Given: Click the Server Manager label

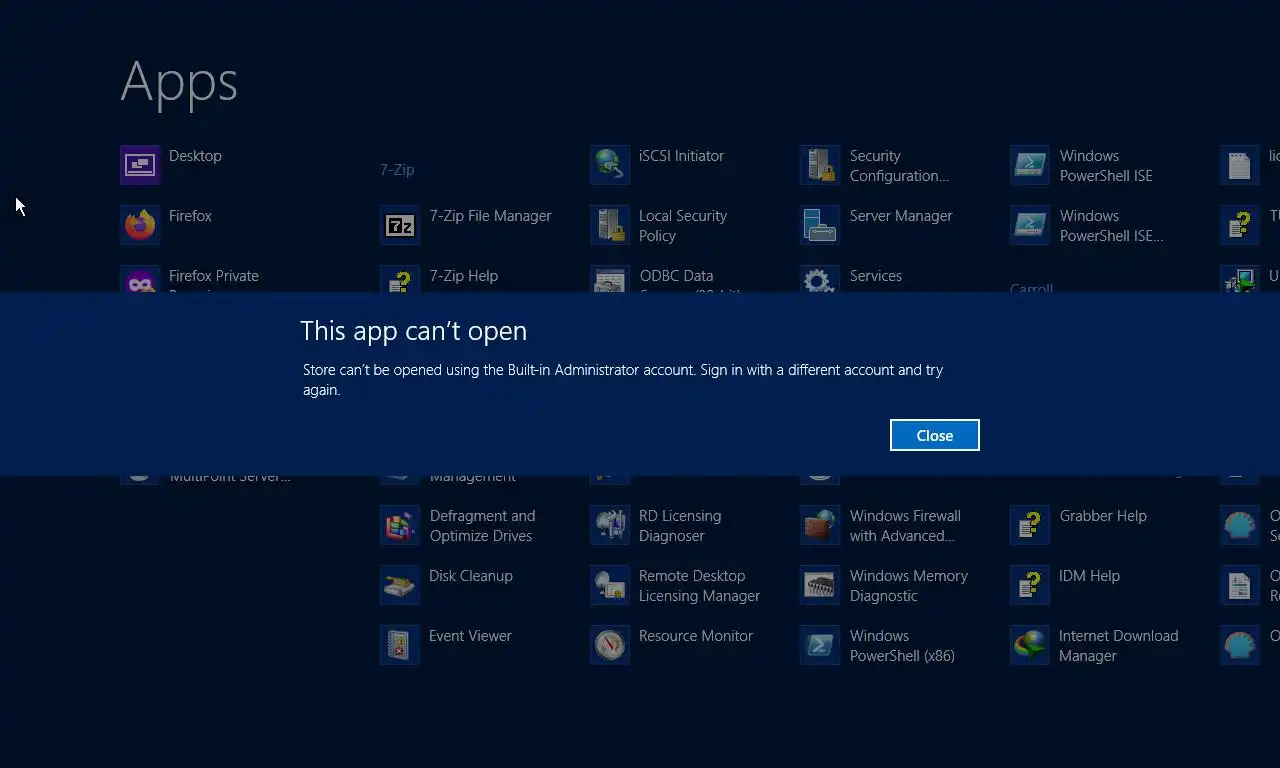Looking at the screenshot, I should (x=900, y=216).
